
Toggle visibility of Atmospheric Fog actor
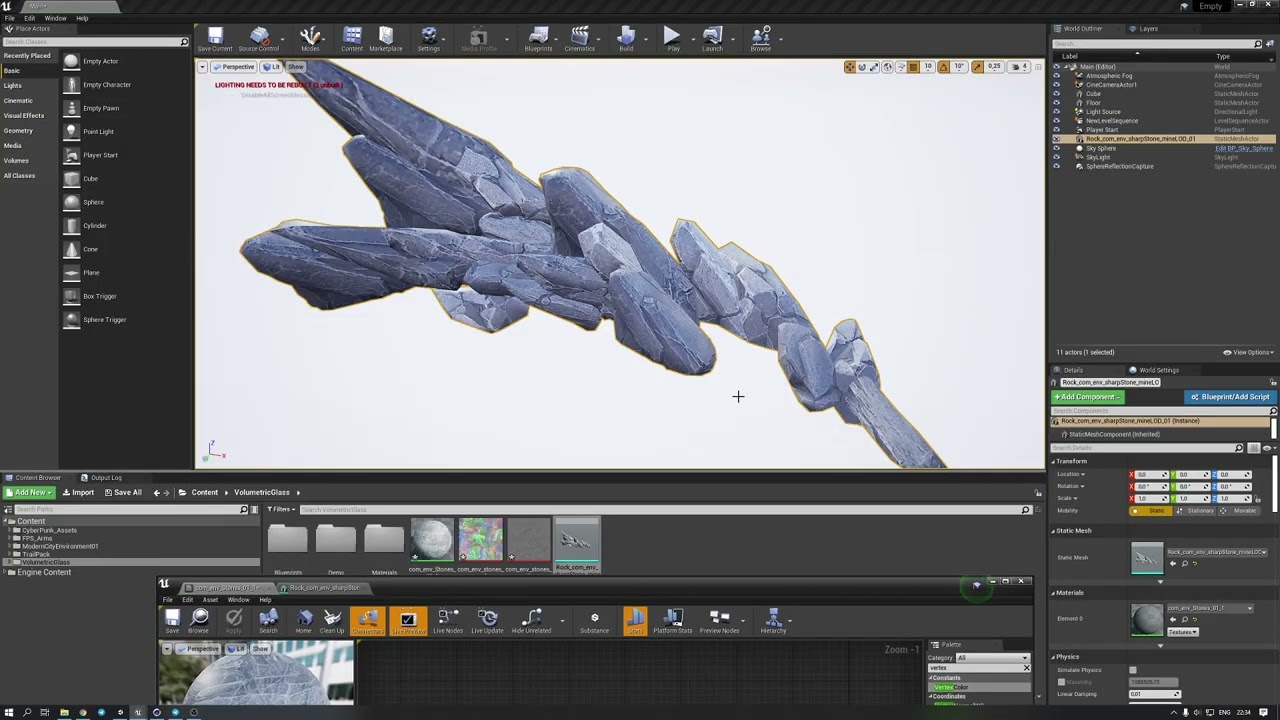click(1056, 76)
